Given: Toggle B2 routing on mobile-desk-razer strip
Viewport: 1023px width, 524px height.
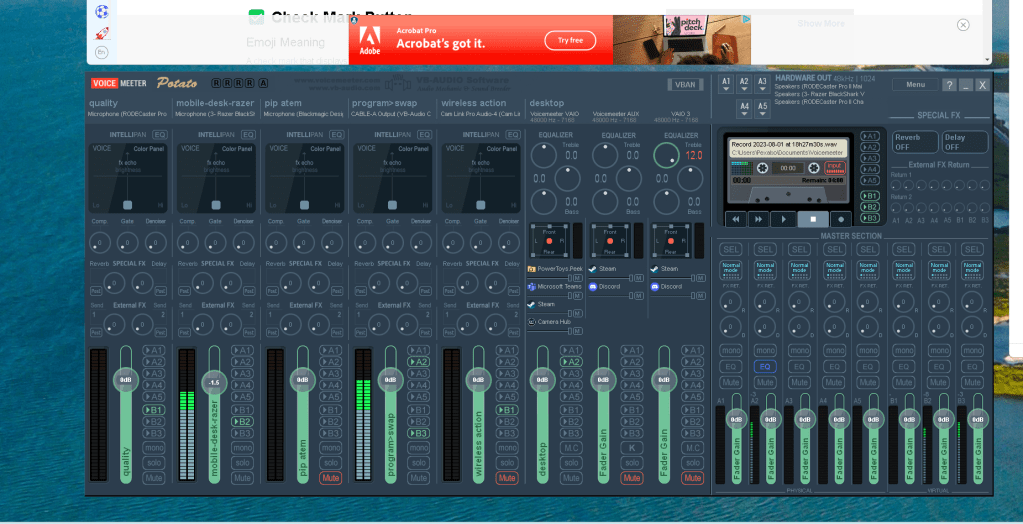Looking at the screenshot, I should pyautogui.click(x=242, y=422).
